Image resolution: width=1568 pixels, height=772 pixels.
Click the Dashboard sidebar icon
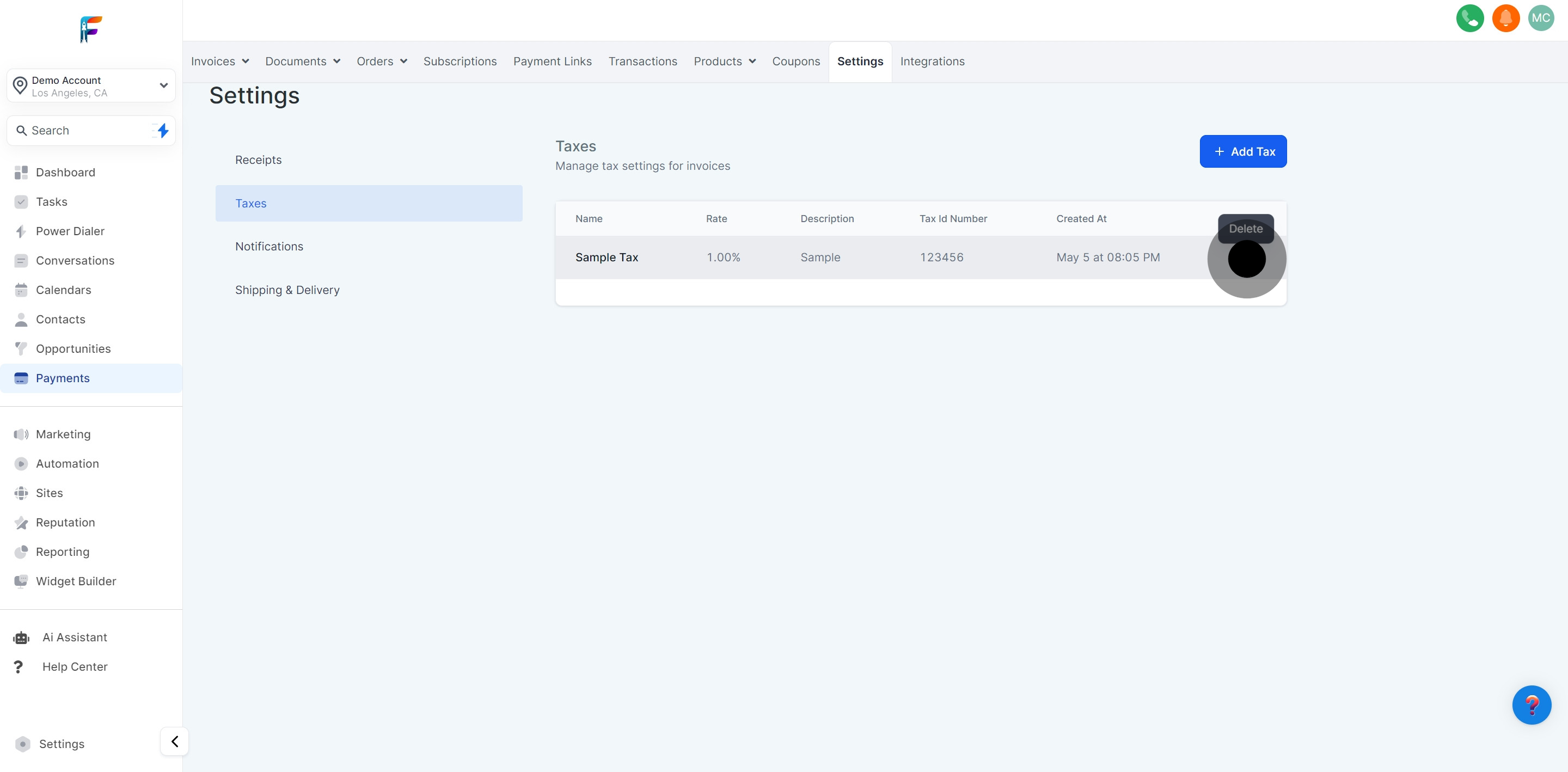(x=21, y=172)
